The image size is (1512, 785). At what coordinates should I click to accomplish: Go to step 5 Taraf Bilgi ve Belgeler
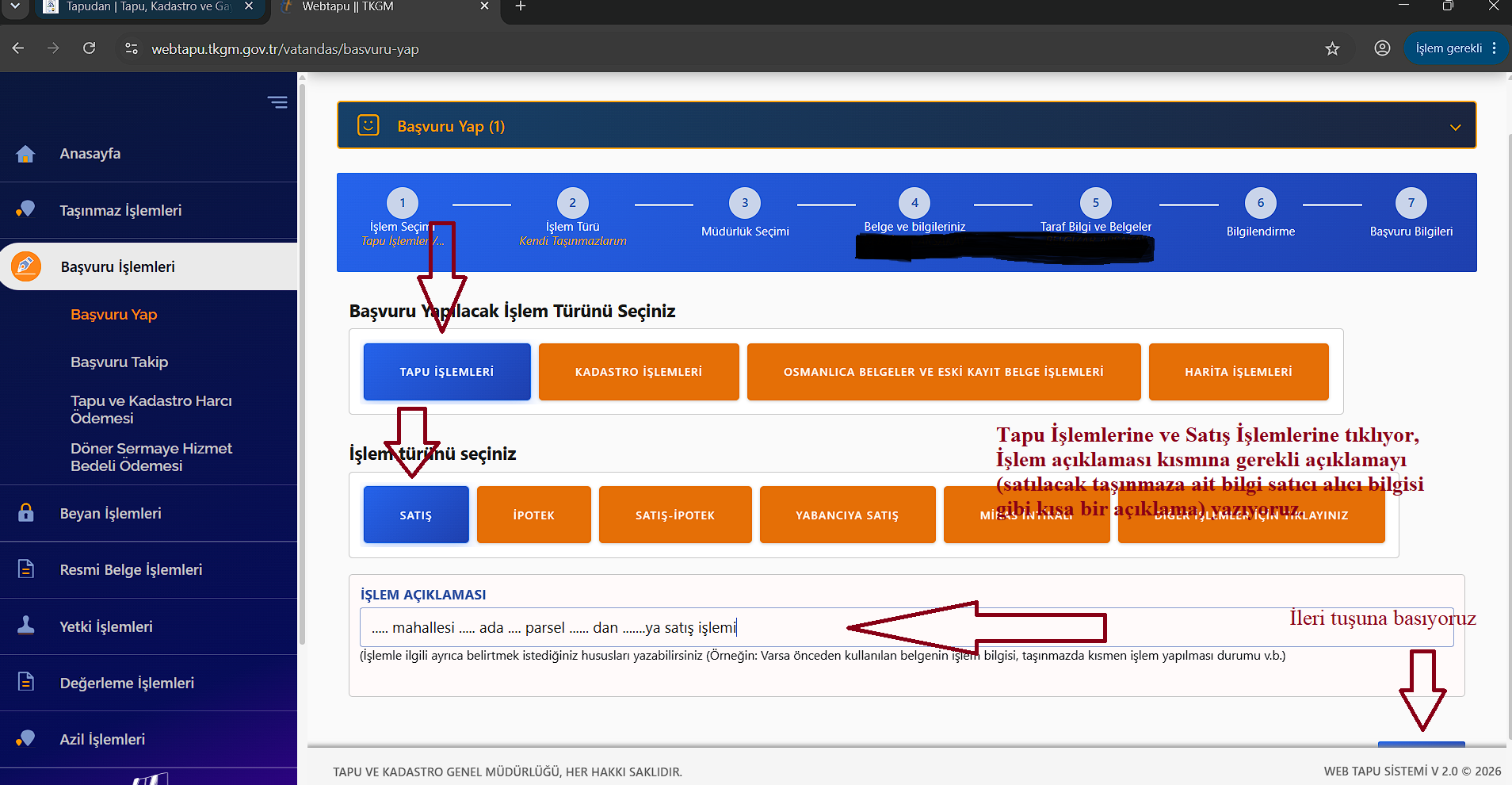click(x=1096, y=203)
